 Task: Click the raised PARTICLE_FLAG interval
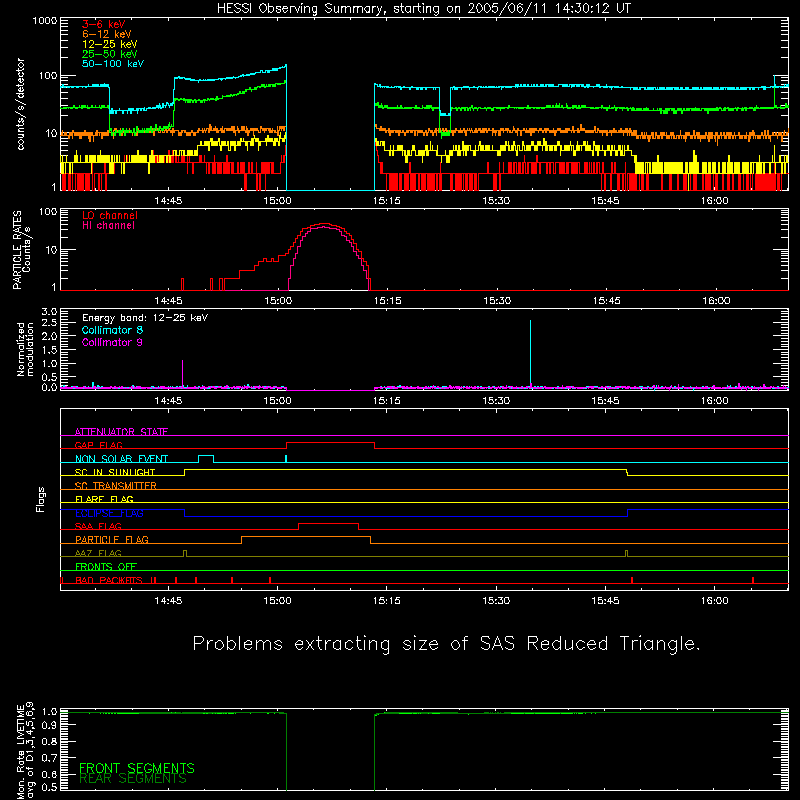point(306,537)
